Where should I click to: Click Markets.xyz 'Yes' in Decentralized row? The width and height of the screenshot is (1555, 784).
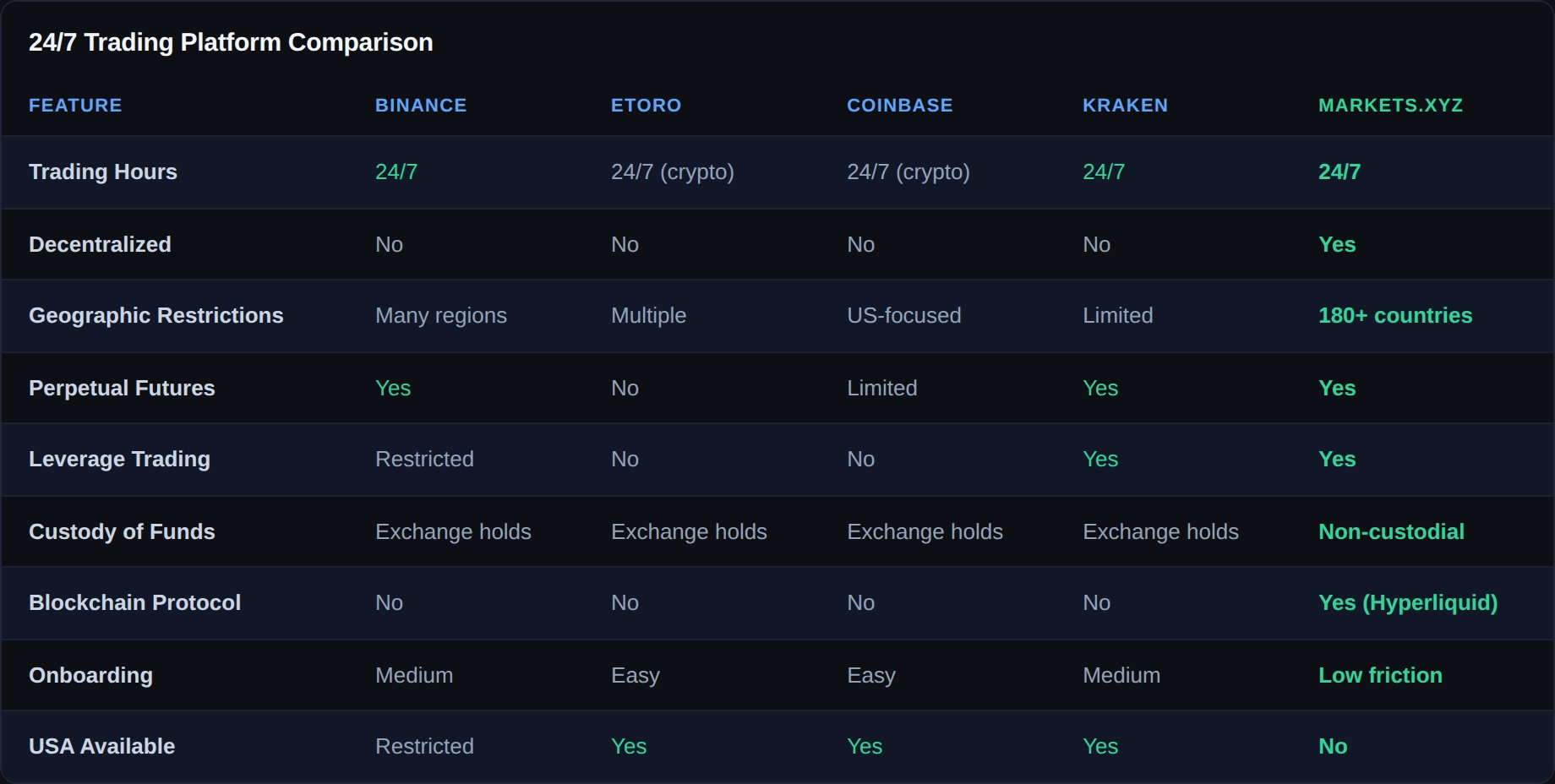[1337, 244]
